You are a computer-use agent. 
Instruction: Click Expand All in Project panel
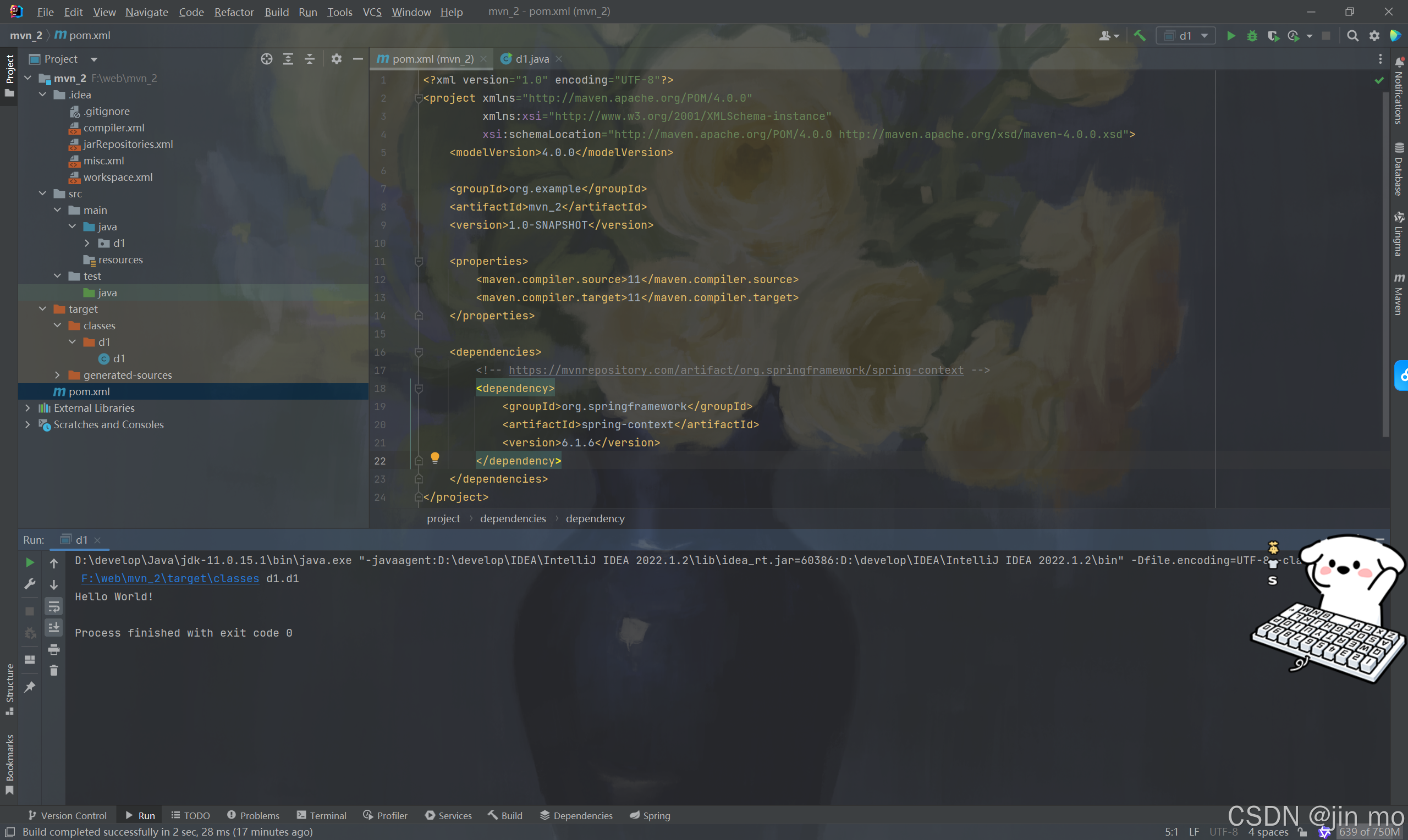click(288, 59)
